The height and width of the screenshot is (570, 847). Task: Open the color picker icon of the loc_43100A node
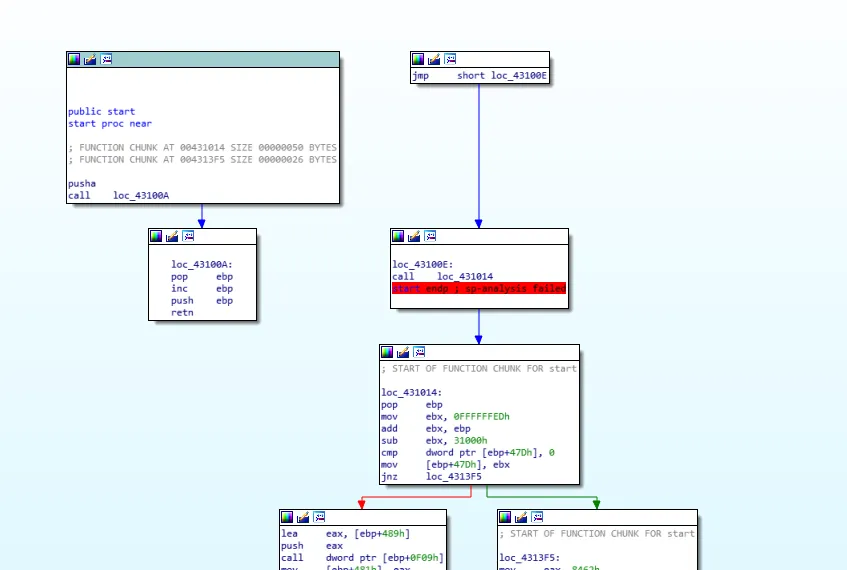[156, 236]
